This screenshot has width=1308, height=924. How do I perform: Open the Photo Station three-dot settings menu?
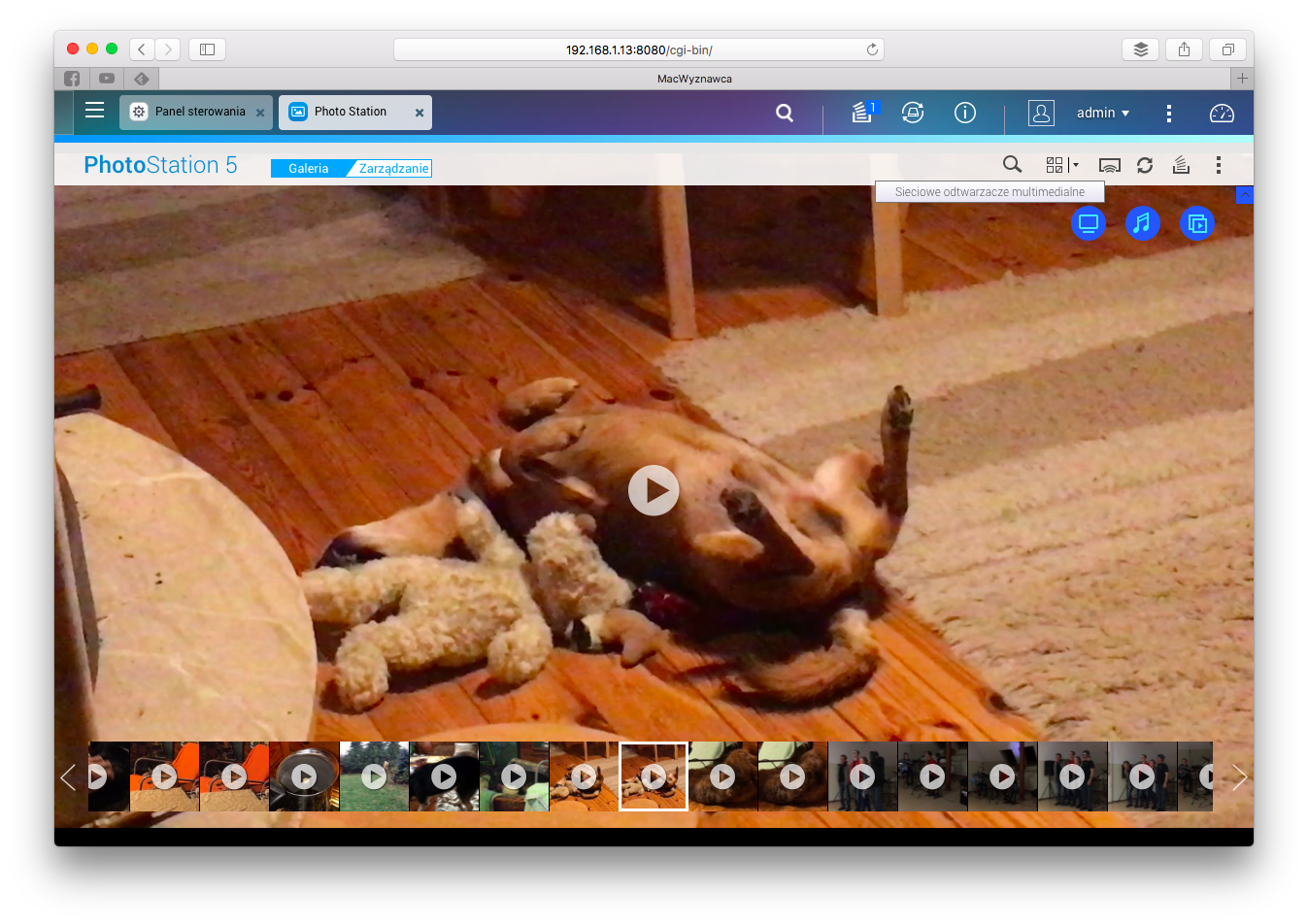tap(1219, 165)
